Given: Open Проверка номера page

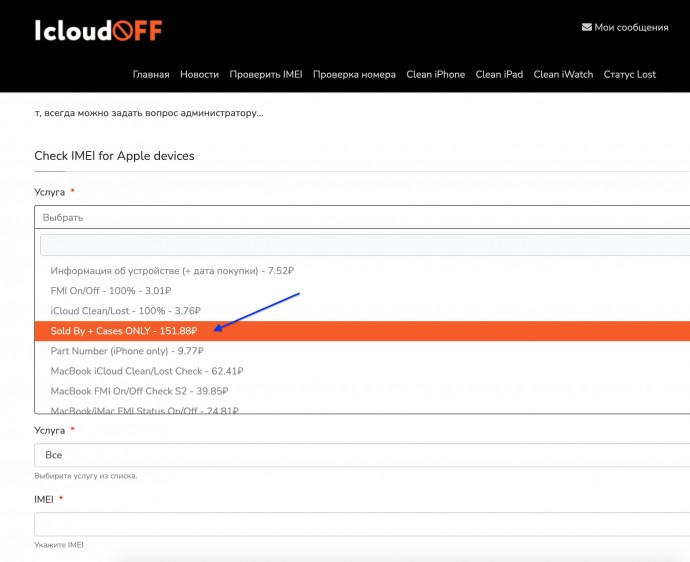Looking at the screenshot, I should coord(354,75).
